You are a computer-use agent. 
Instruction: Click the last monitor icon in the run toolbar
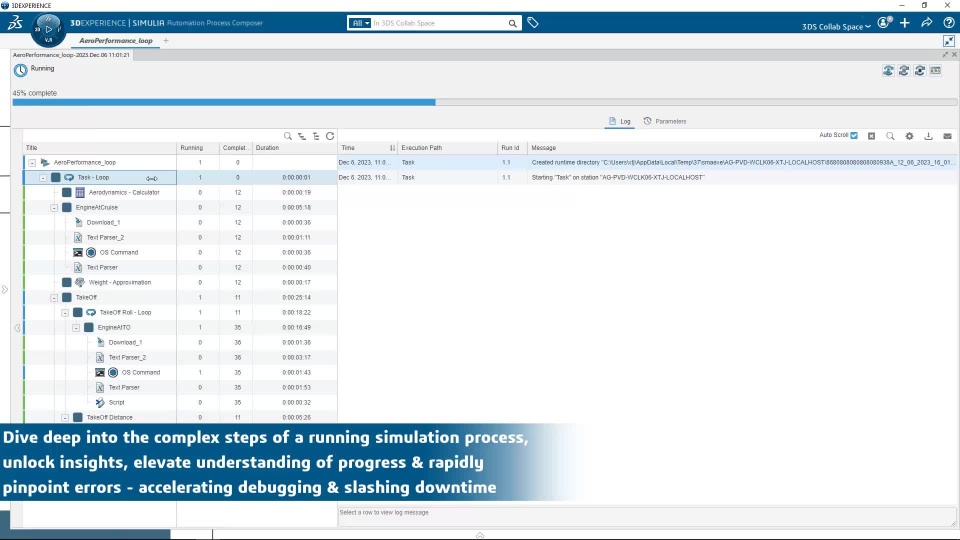click(936, 70)
